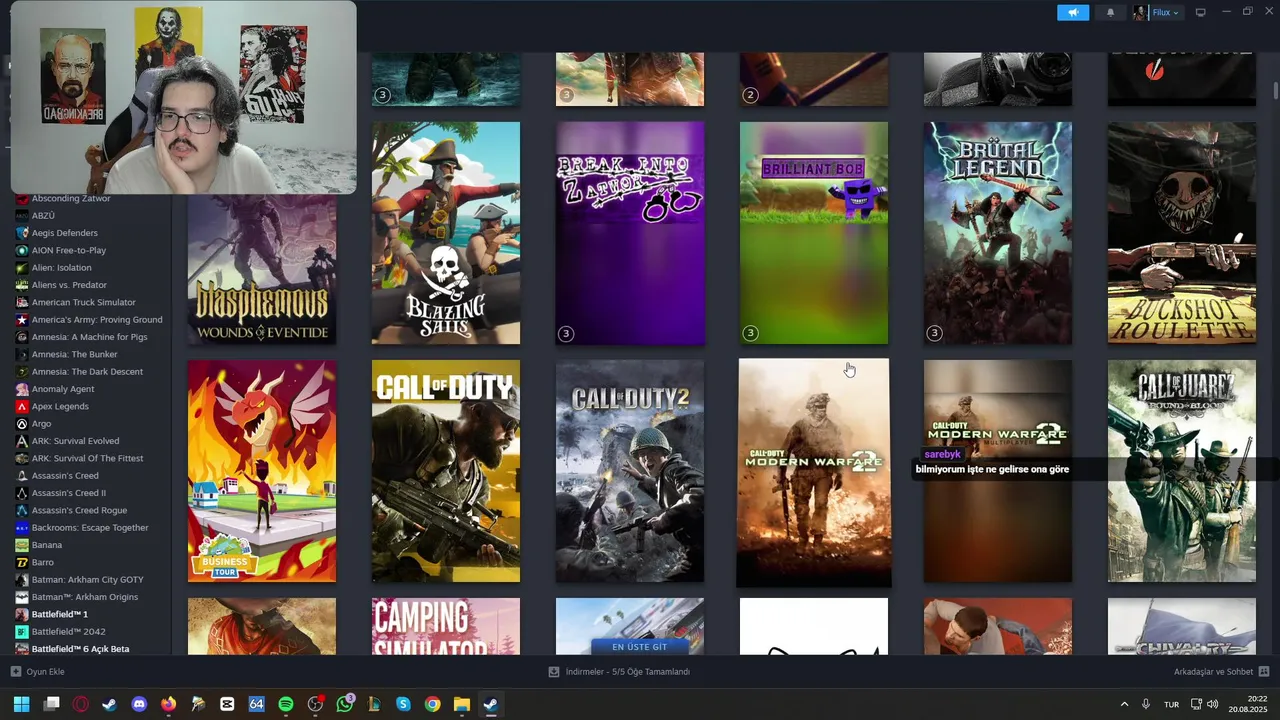Click Break Into Zatwor's badge 3
Screen dimensions: 1280x720
tap(567, 333)
